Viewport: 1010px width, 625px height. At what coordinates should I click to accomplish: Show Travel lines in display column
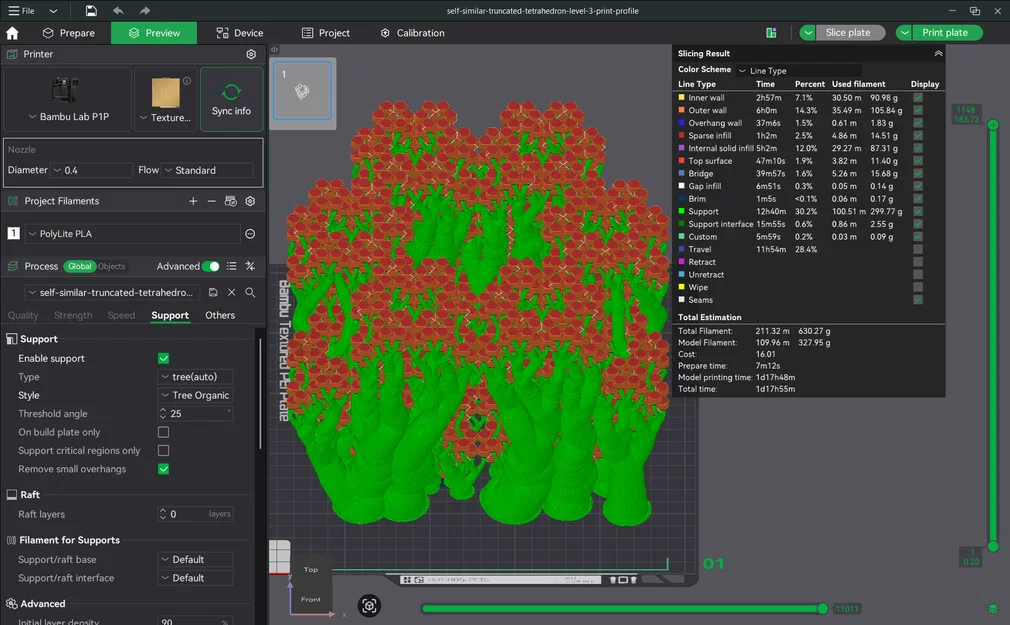coord(918,249)
